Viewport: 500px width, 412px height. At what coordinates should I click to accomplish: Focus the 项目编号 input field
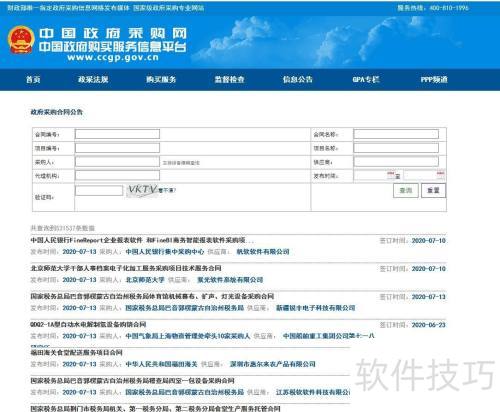[117, 148]
